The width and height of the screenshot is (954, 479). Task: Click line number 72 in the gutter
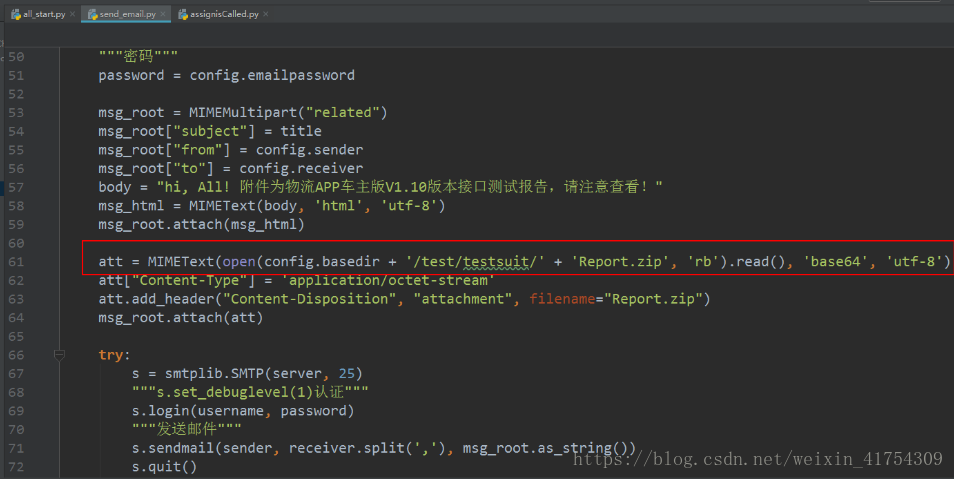[x=16, y=467]
